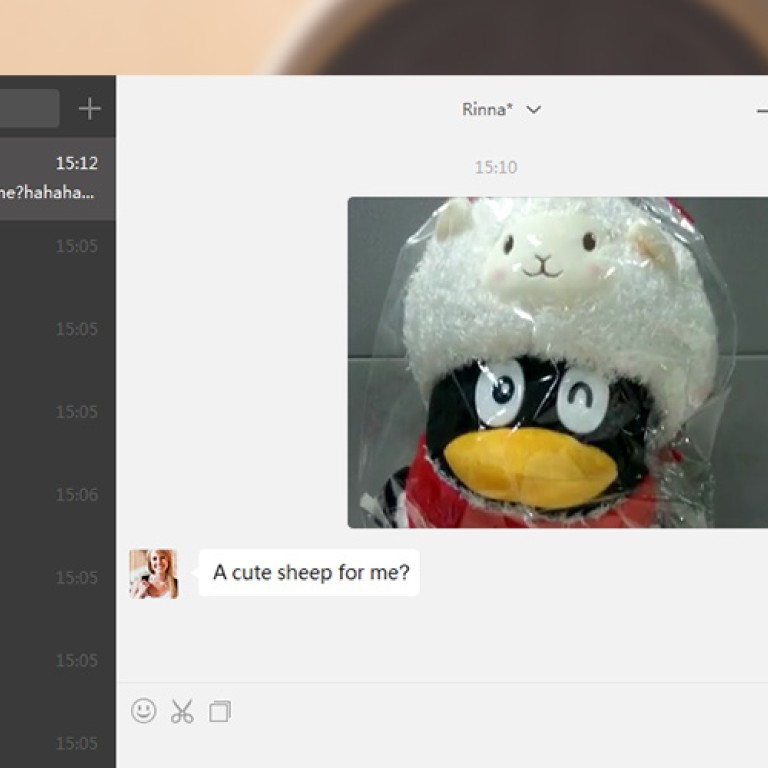Start a screenshot capture with the scissors icon
768x768 pixels.
pyautogui.click(x=182, y=711)
